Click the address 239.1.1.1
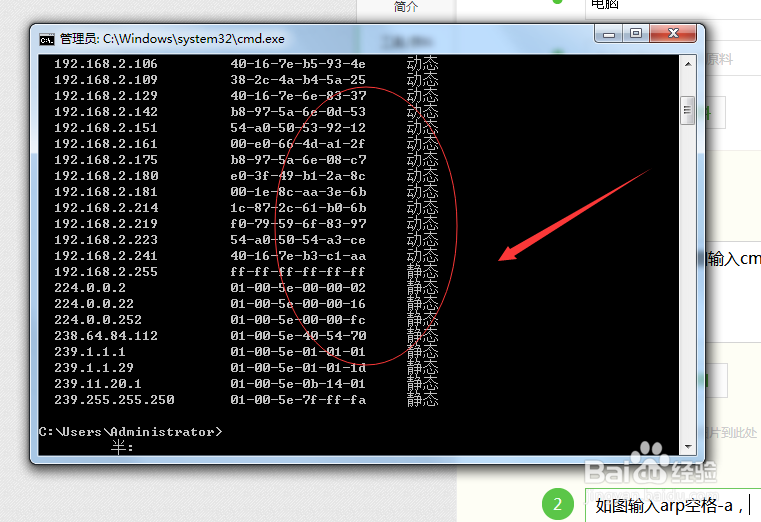This screenshot has width=761, height=522. [x=90, y=352]
